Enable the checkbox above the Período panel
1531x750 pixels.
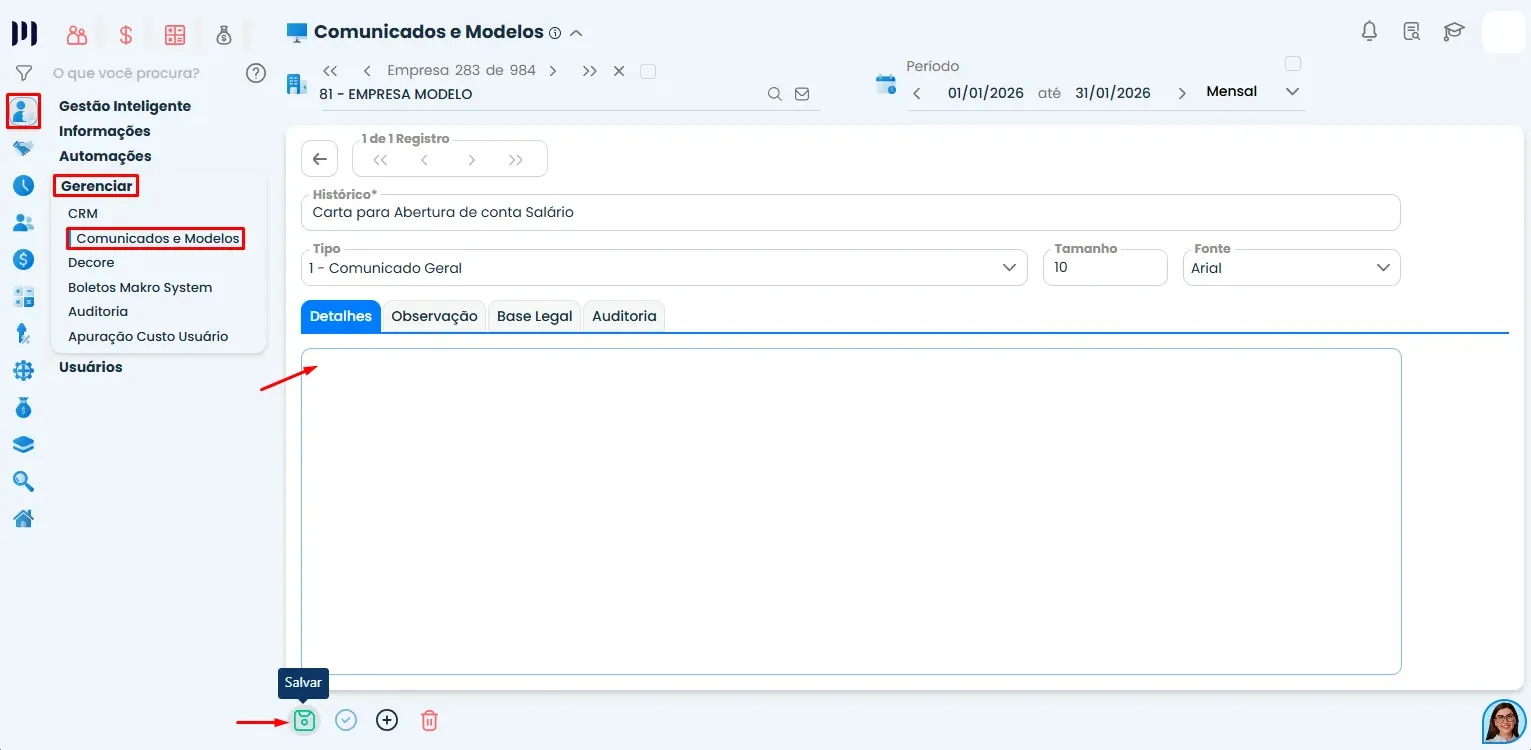[1292, 62]
